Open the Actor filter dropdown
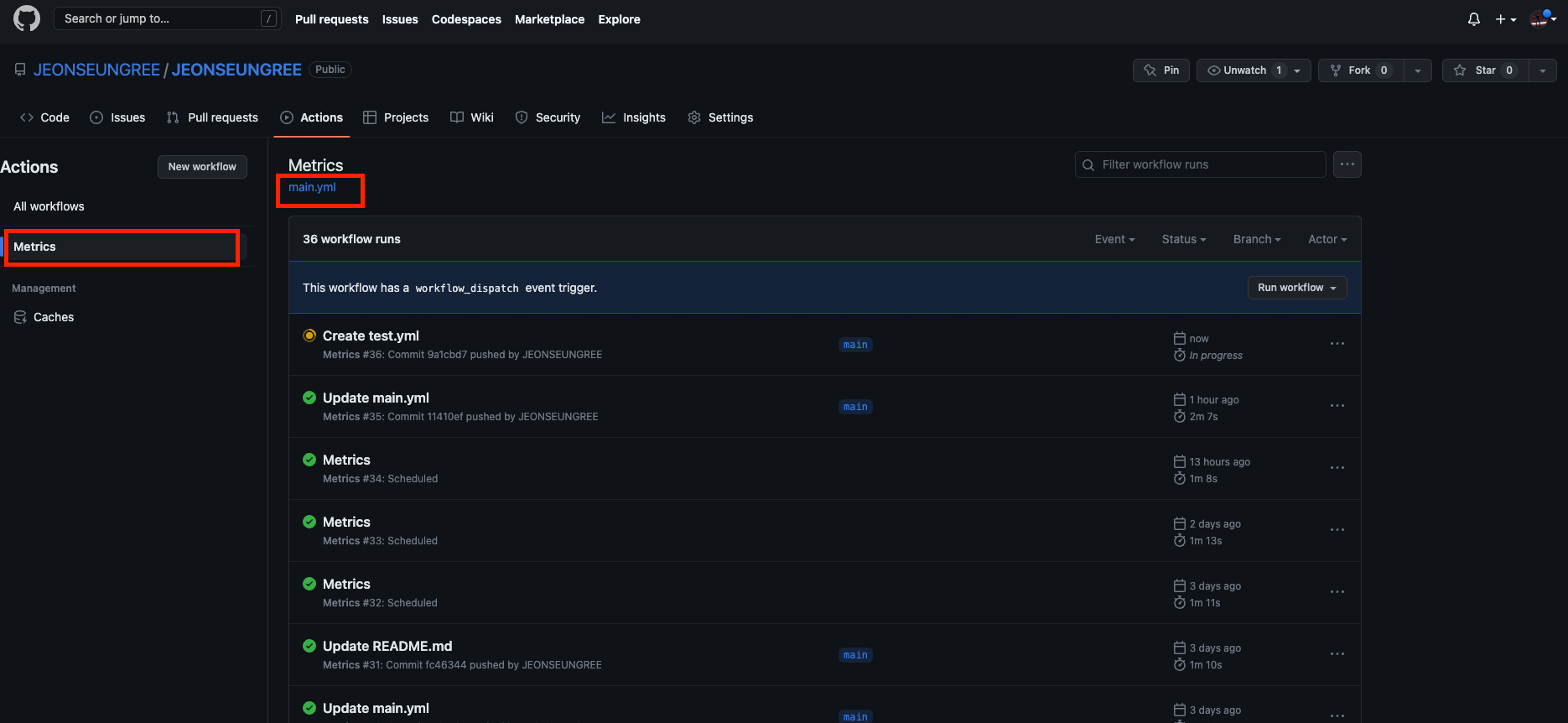 pyautogui.click(x=1327, y=239)
